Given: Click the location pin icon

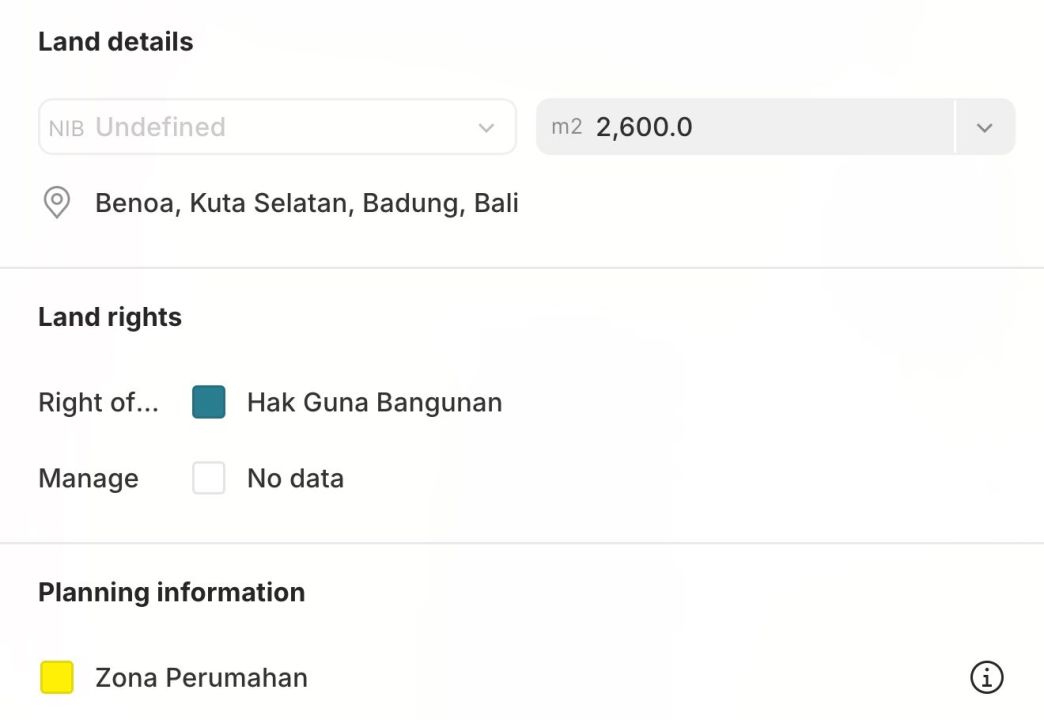Looking at the screenshot, I should pyautogui.click(x=57, y=203).
